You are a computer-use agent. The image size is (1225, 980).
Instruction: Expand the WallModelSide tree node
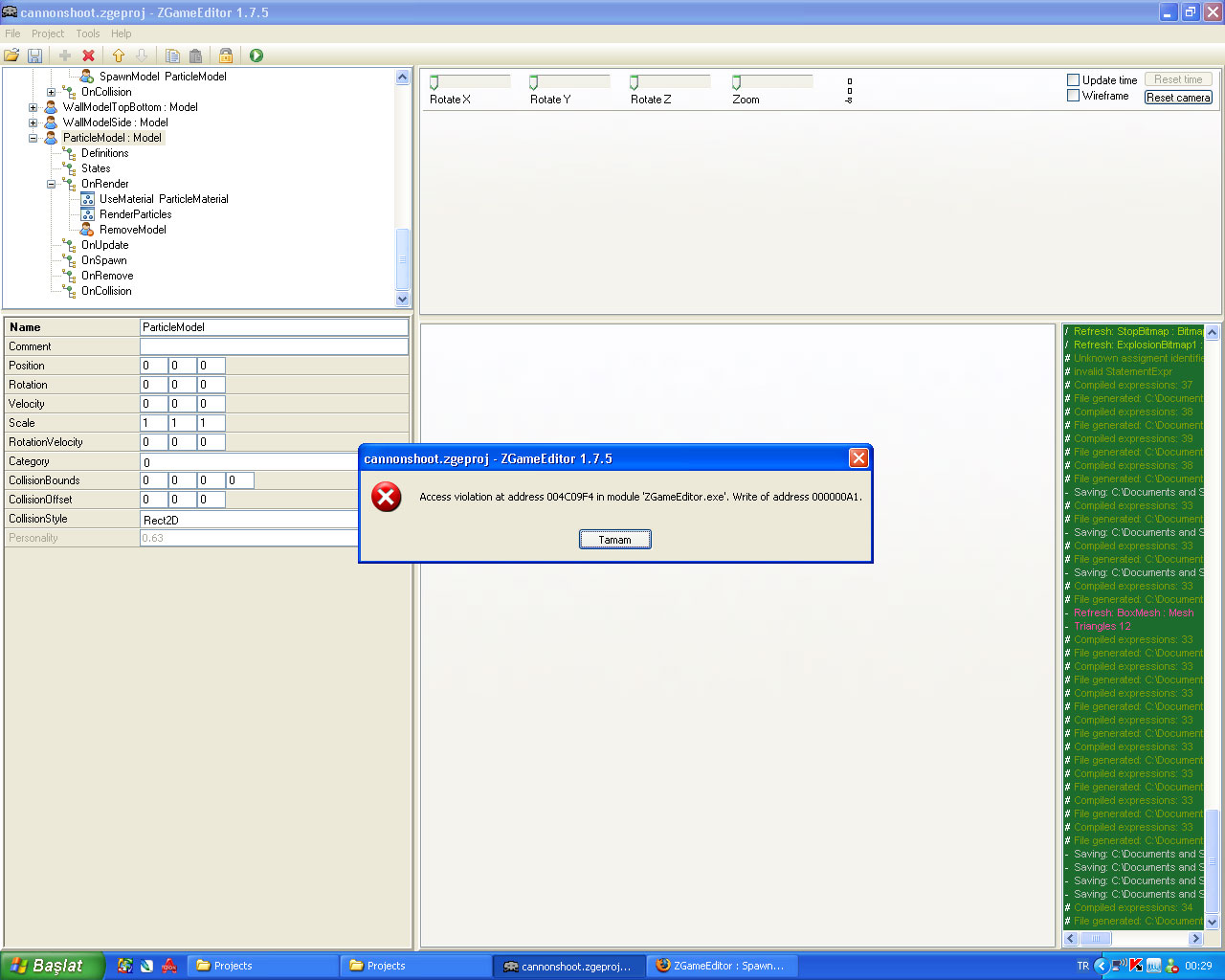coord(33,122)
